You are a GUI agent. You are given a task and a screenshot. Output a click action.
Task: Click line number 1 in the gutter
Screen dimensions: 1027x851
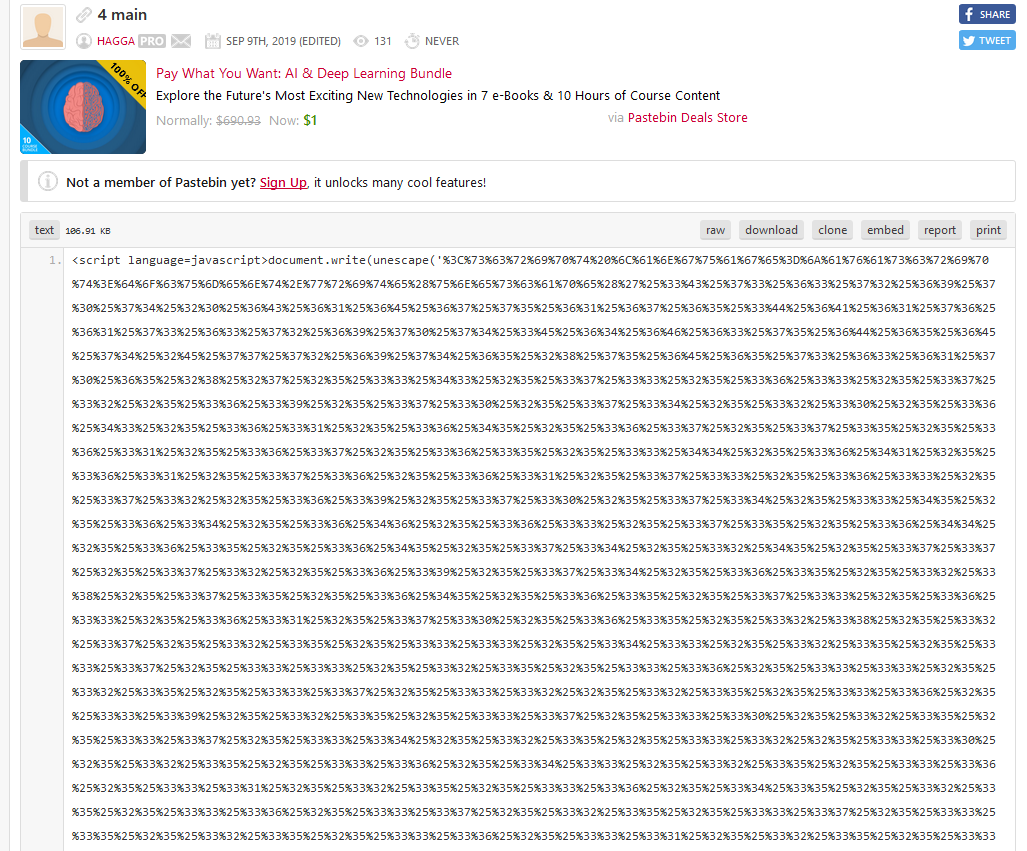click(x=55, y=261)
